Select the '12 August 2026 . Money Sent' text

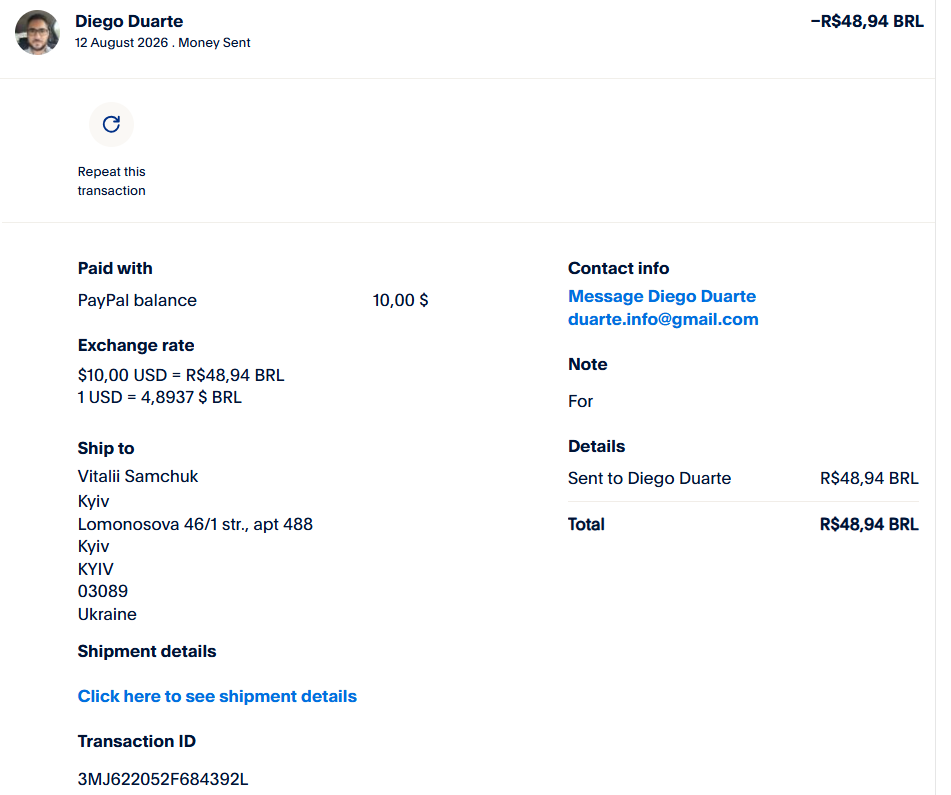[x=163, y=43]
